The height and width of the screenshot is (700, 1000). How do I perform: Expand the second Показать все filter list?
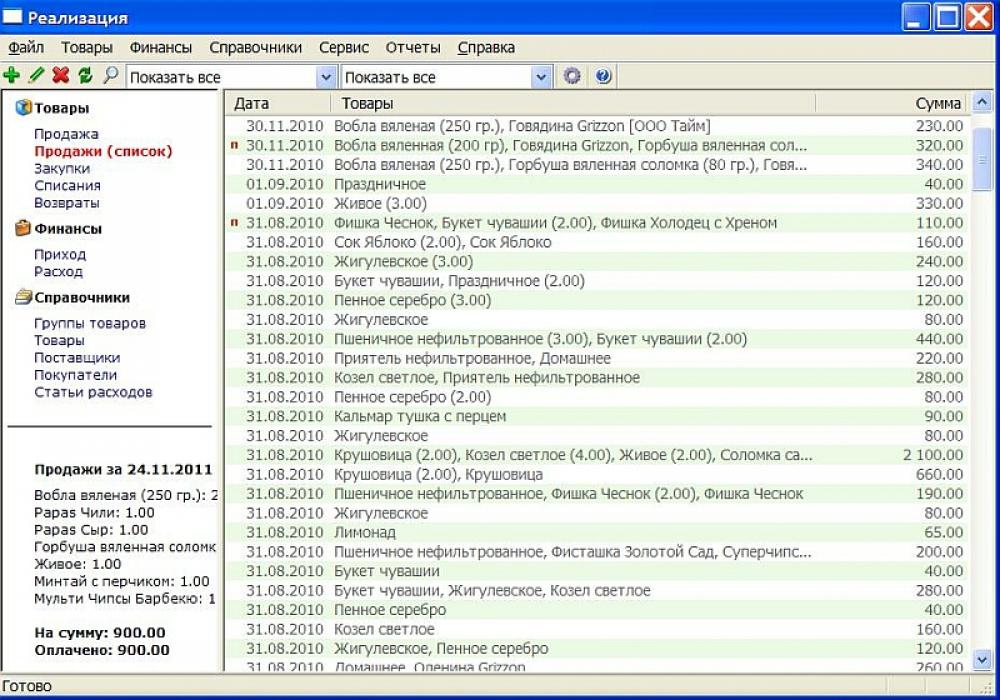click(x=540, y=75)
